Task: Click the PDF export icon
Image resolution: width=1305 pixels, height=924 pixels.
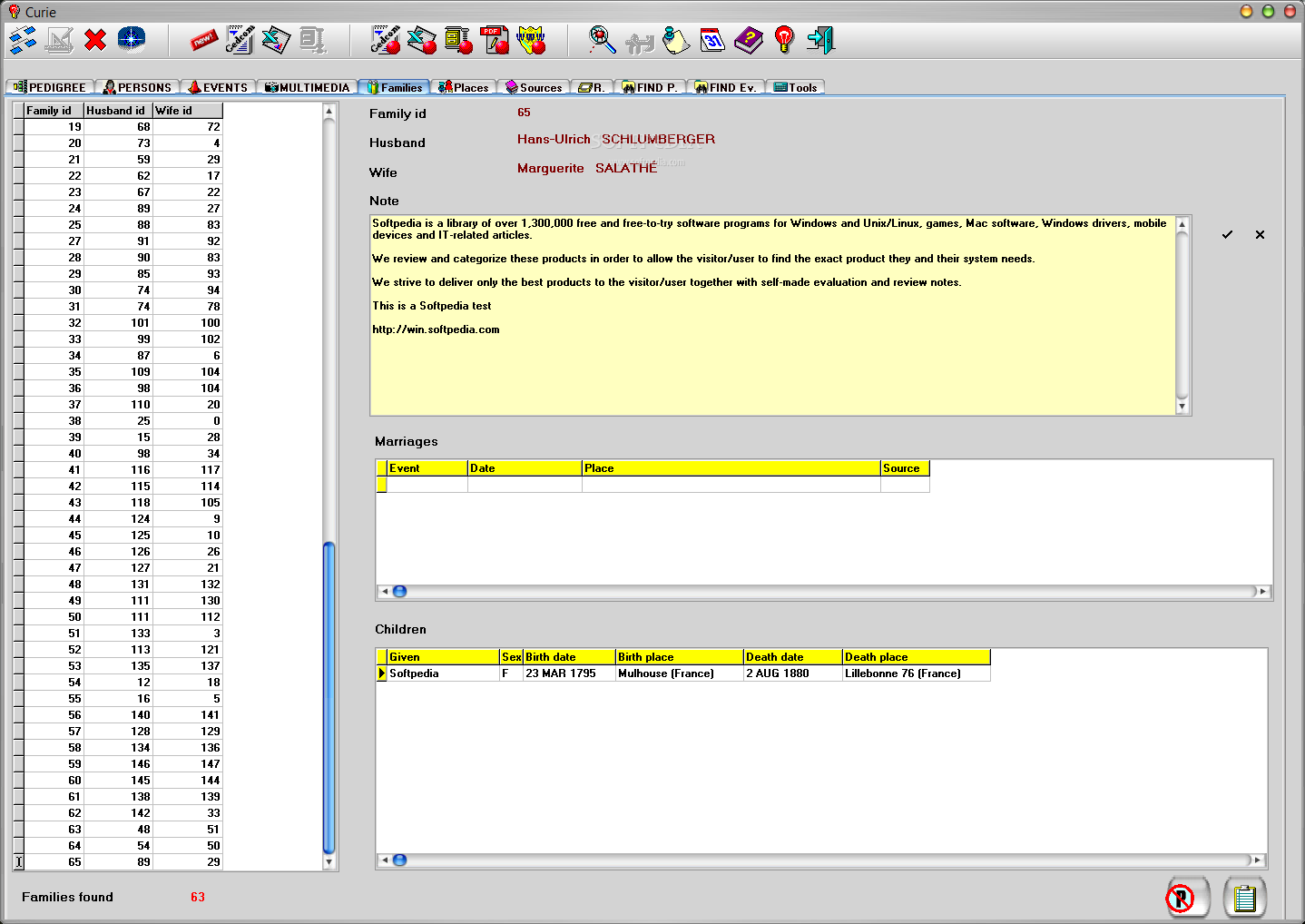Action: pos(496,40)
